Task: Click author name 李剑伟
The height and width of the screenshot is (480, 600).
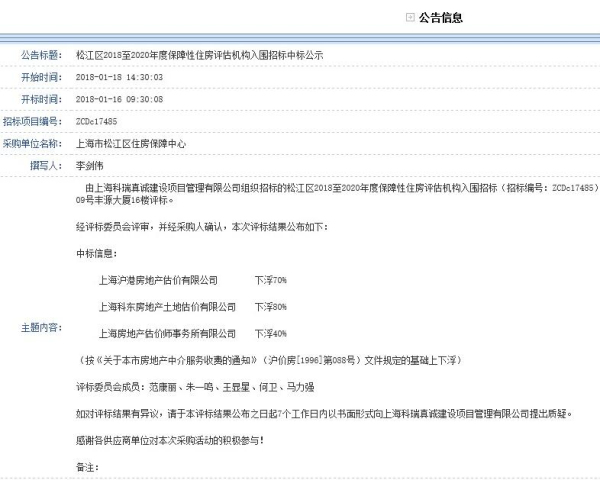Action: tap(90, 166)
